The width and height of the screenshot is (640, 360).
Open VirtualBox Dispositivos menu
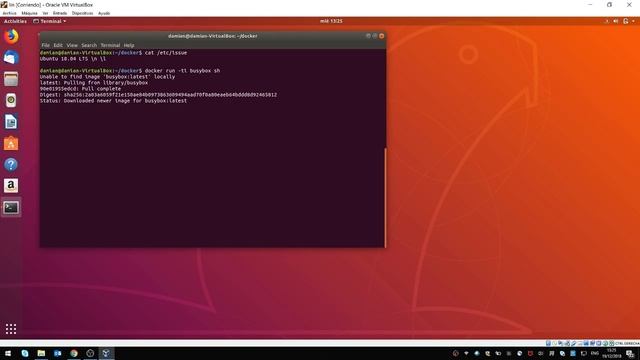82,13
